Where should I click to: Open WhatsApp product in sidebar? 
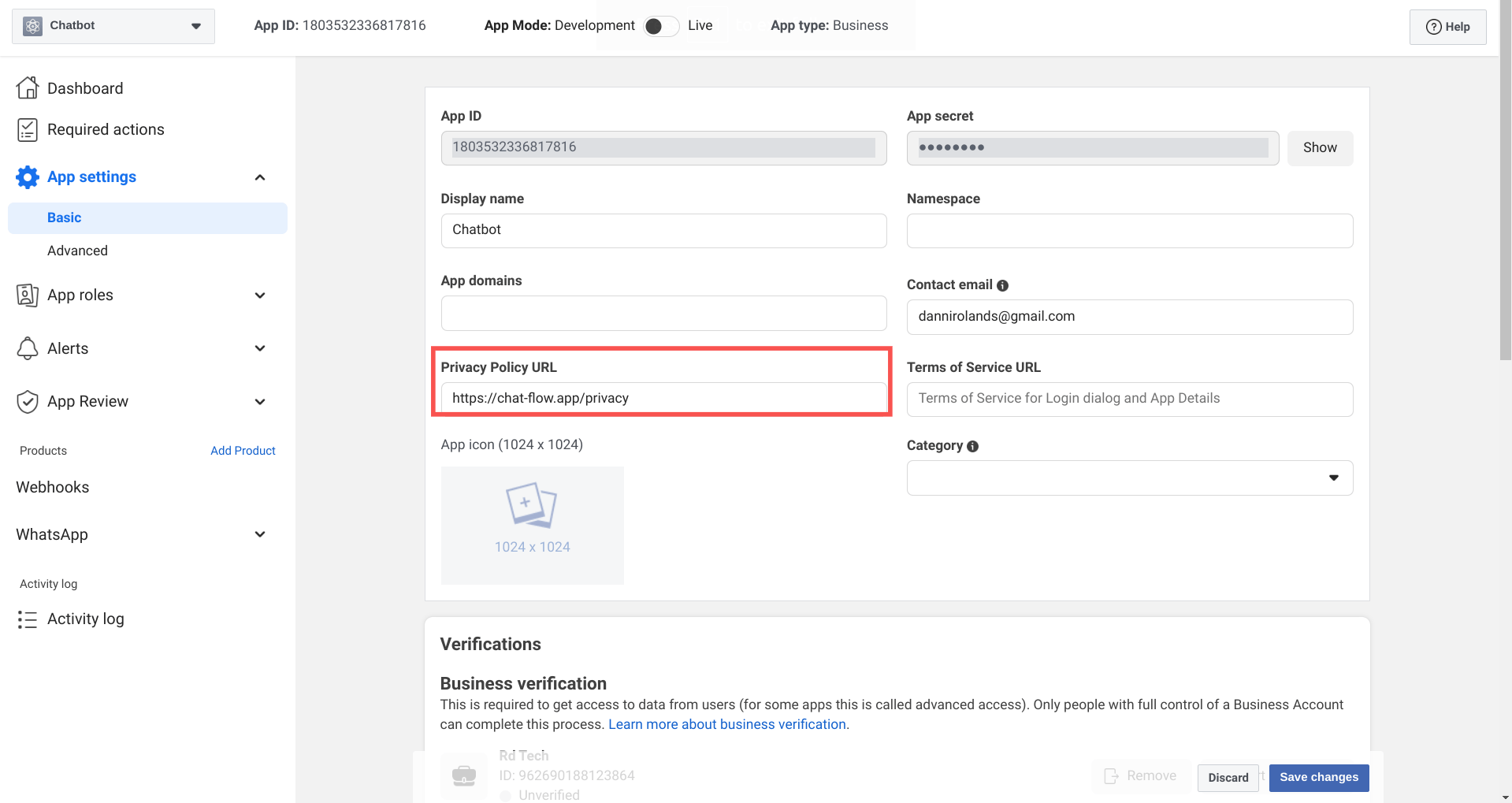click(52, 534)
